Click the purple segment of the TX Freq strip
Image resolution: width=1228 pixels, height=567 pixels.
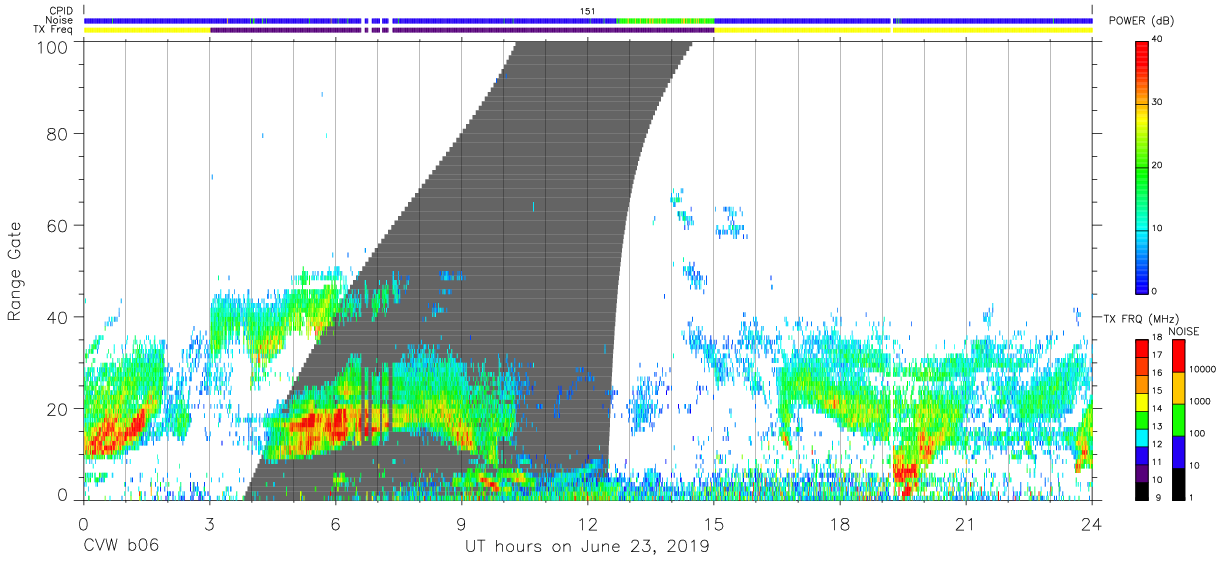(x=462, y=30)
